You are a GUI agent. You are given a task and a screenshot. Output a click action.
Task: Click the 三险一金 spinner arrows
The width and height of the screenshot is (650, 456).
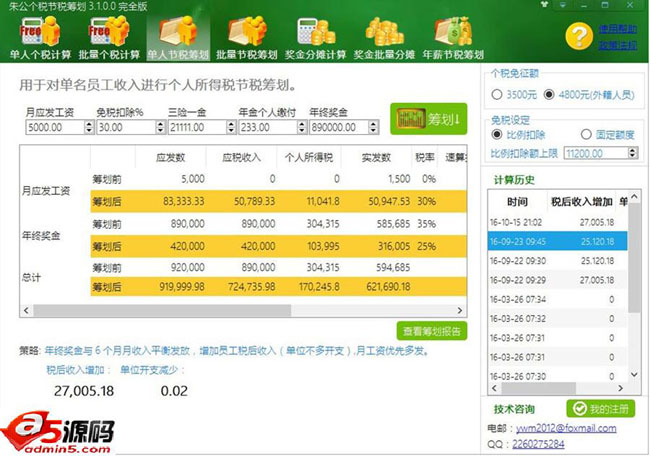[231, 127]
